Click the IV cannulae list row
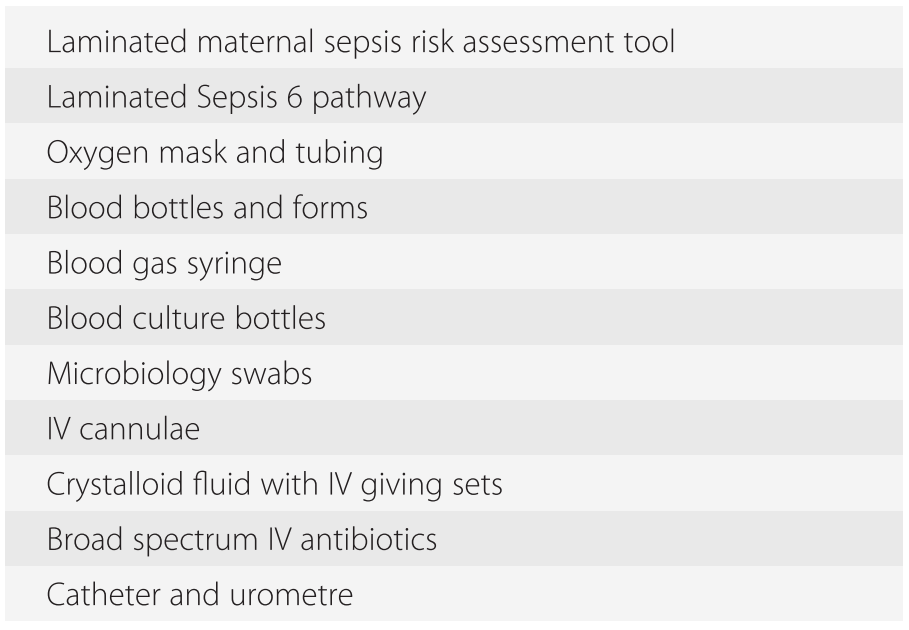The image size is (909, 630). coord(123,429)
